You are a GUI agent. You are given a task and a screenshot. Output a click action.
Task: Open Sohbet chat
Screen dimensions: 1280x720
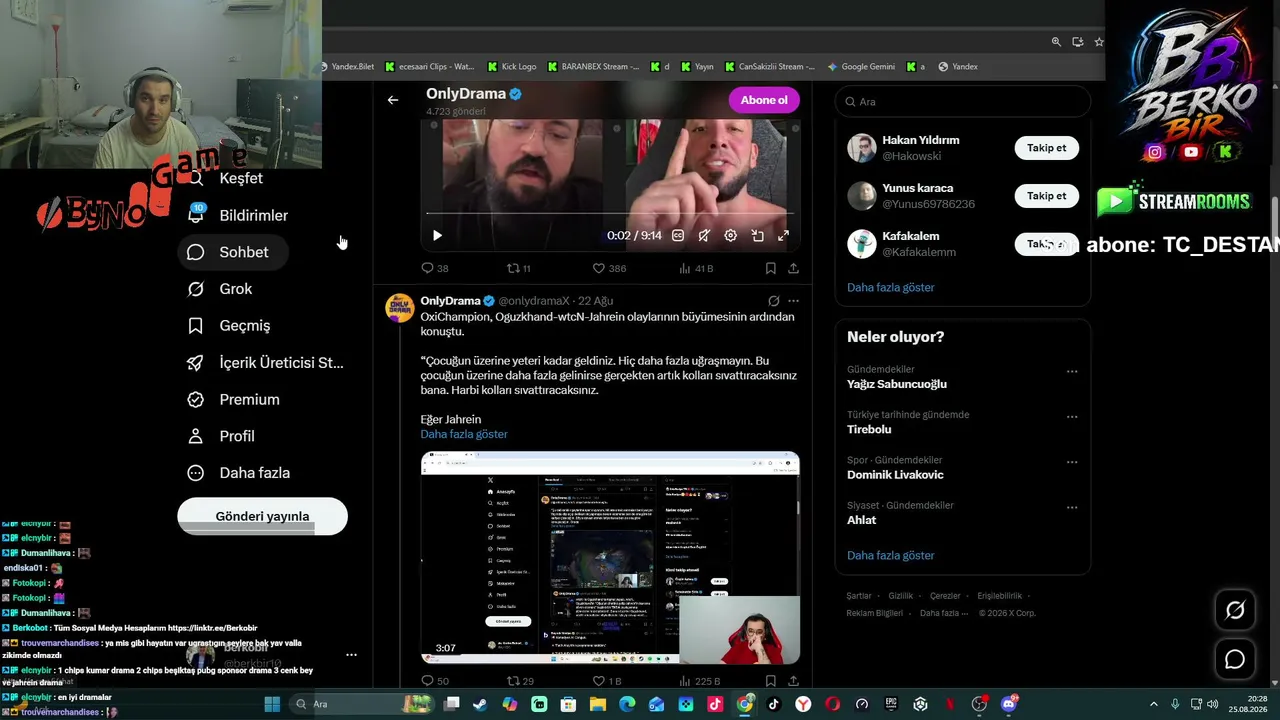(x=231, y=252)
